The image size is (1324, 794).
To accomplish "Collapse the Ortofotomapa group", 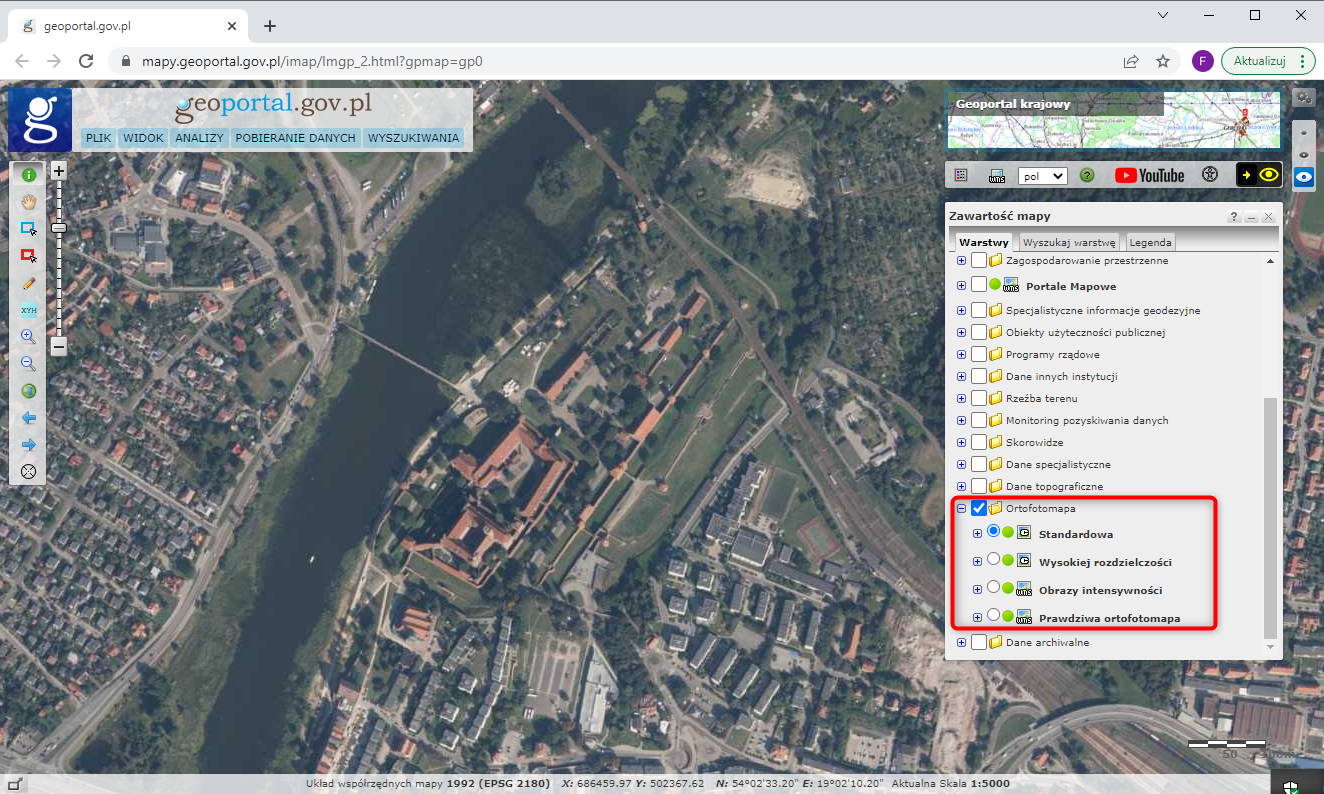I will click(x=961, y=508).
